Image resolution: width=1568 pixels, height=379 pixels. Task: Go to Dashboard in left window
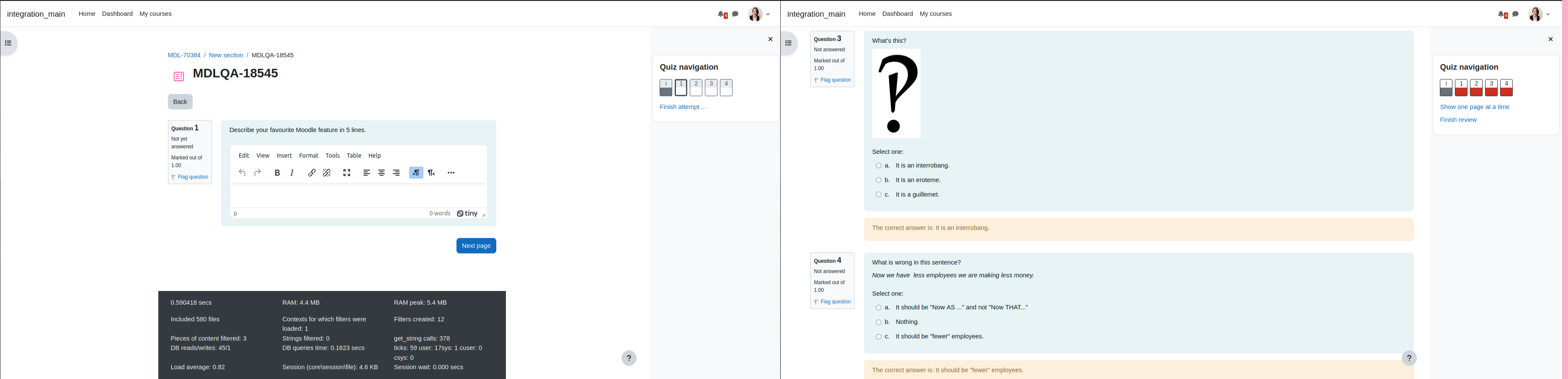[x=118, y=14]
